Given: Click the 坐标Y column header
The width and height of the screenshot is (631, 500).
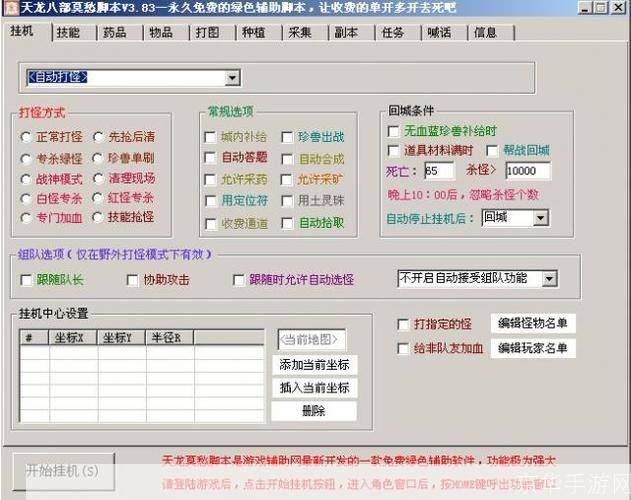Looking at the screenshot, I should point(121,338).
